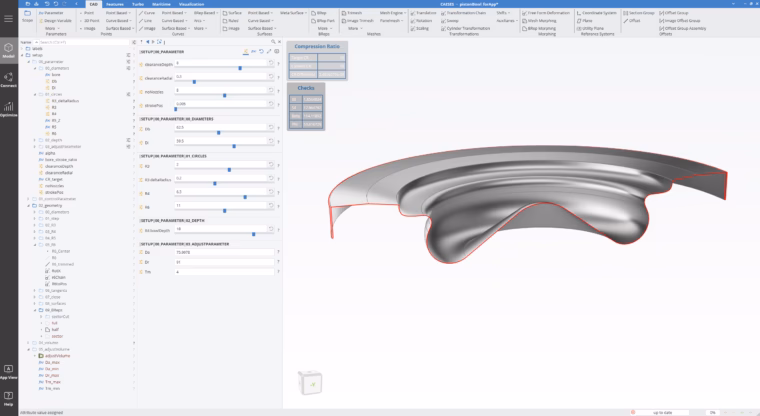Create a Section Group
The height and width of the screenshot is (416, 760).
(x=639, y=13)
